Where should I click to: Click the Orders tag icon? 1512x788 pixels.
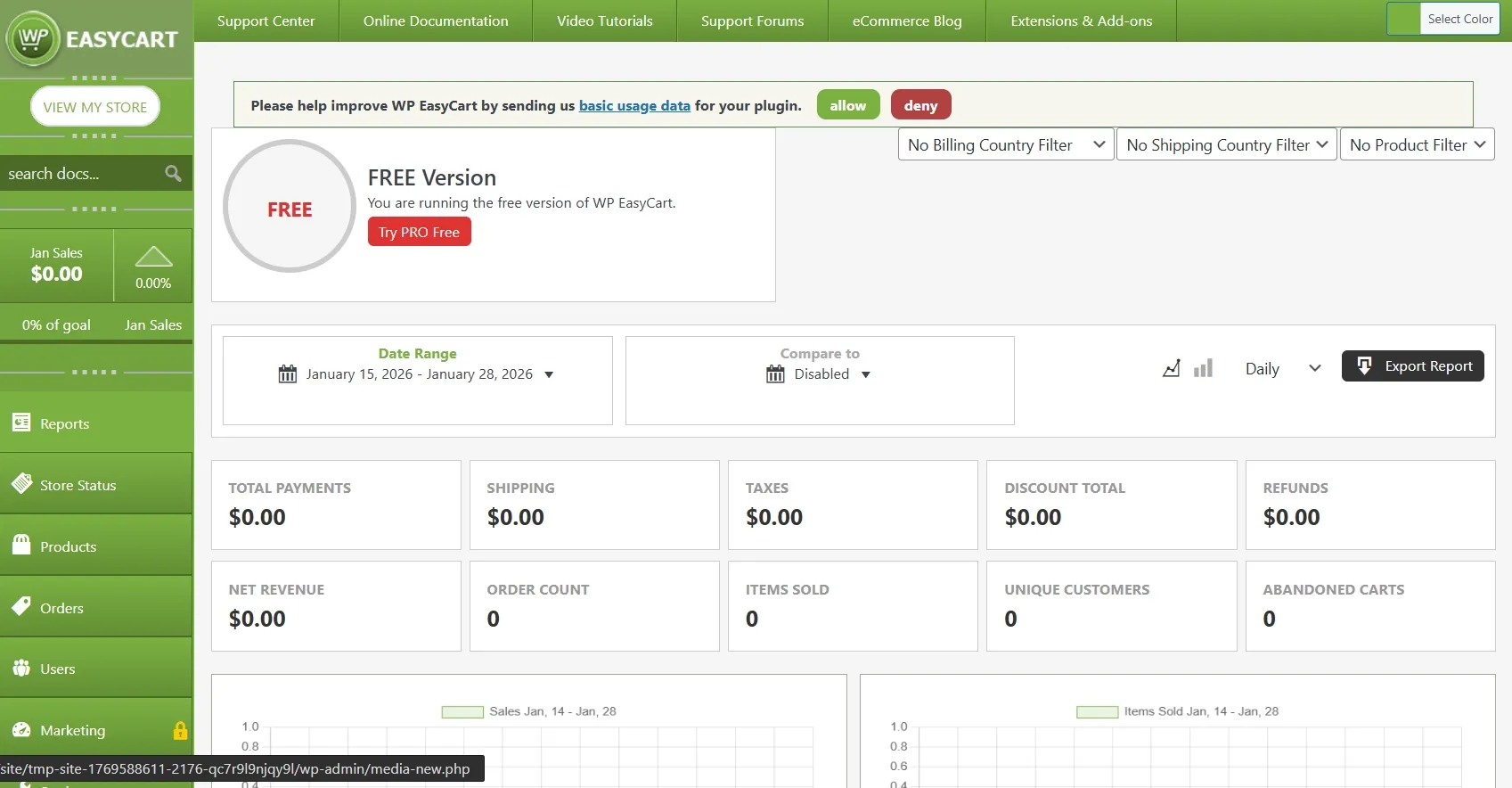coord(21,606)
